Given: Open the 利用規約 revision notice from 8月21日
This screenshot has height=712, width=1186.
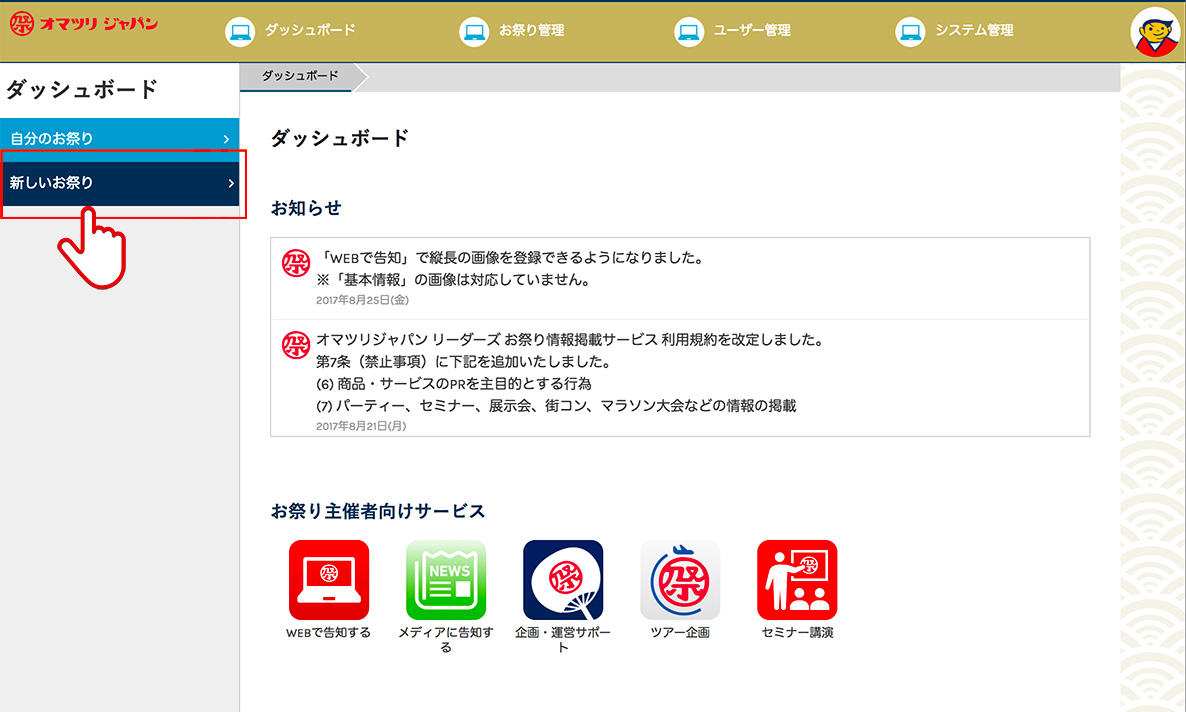Looking at the screenshot, I should pos(568,341).
